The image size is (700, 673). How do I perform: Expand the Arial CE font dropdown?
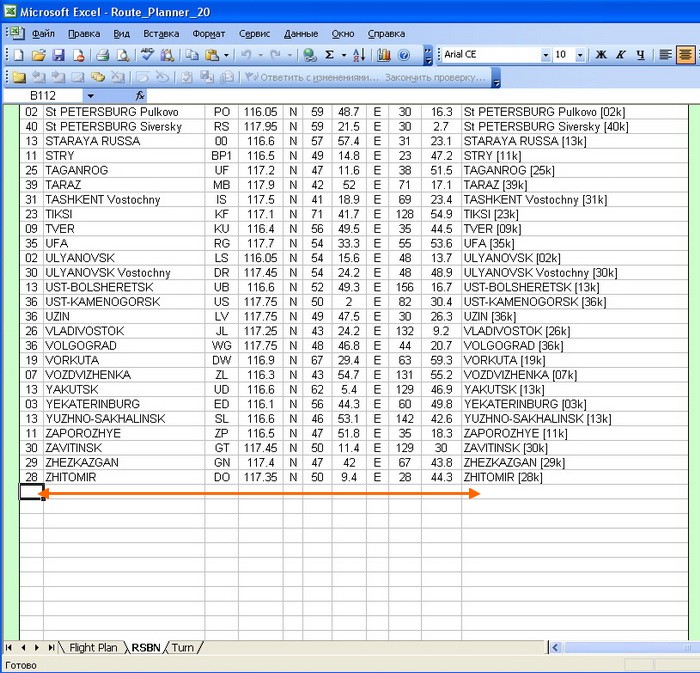pyautogui.click(x=546, y=55)
